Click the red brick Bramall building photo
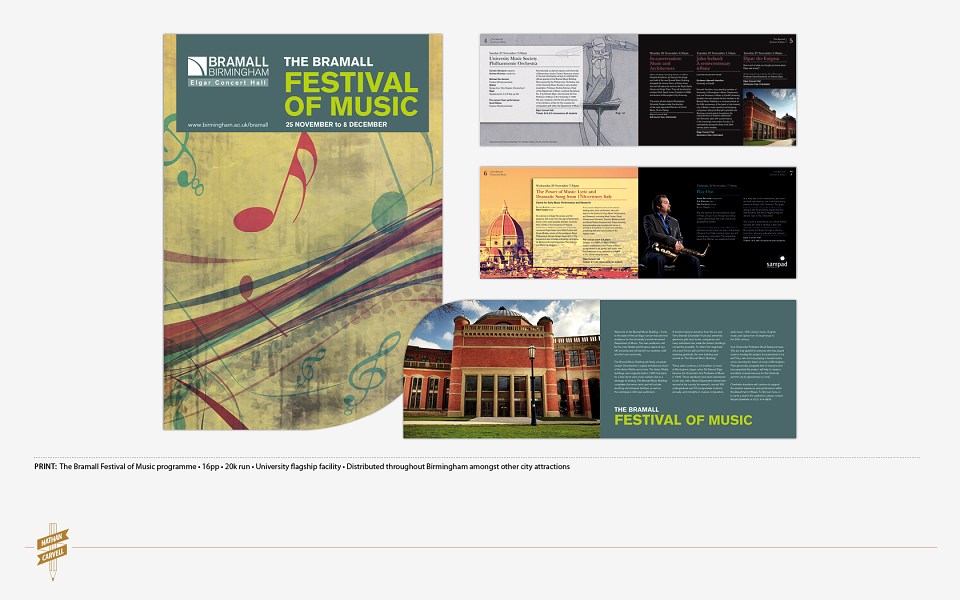 [502, 369]
